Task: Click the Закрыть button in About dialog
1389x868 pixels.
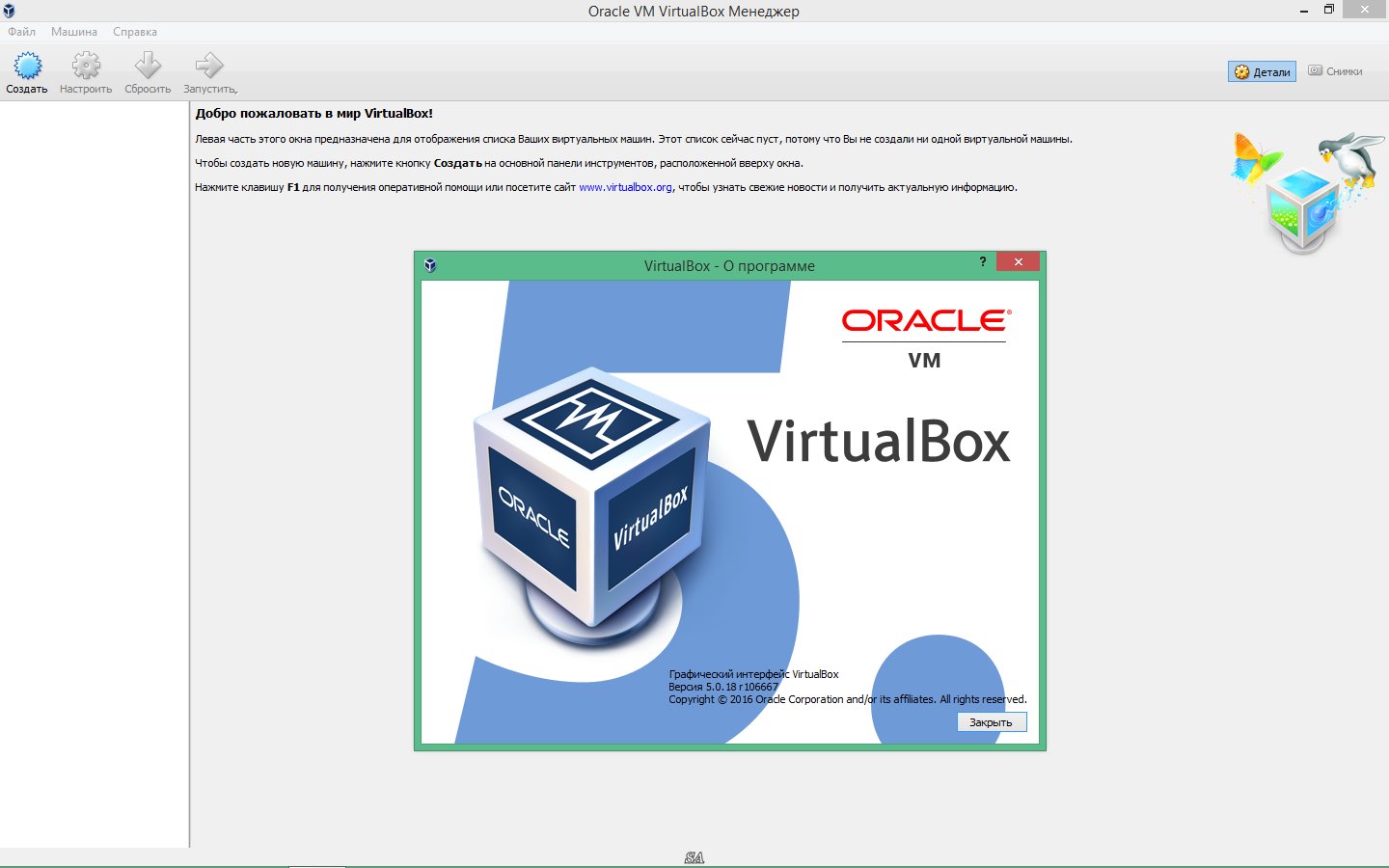Action: point(992,722)
